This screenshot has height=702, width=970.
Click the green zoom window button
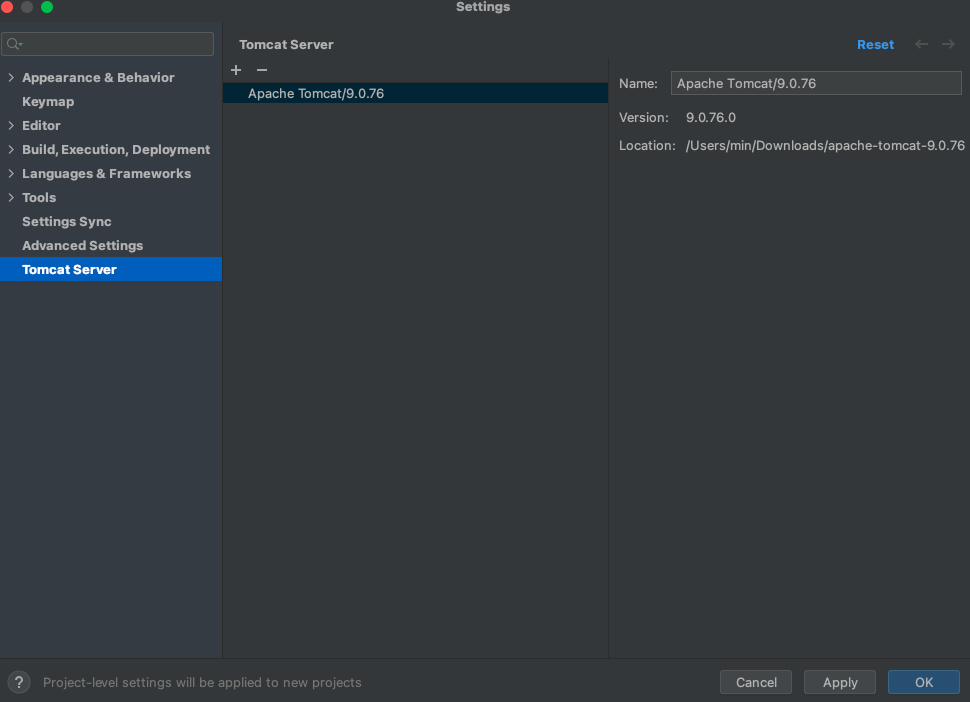pyautogui.click(x=47, y=7)
